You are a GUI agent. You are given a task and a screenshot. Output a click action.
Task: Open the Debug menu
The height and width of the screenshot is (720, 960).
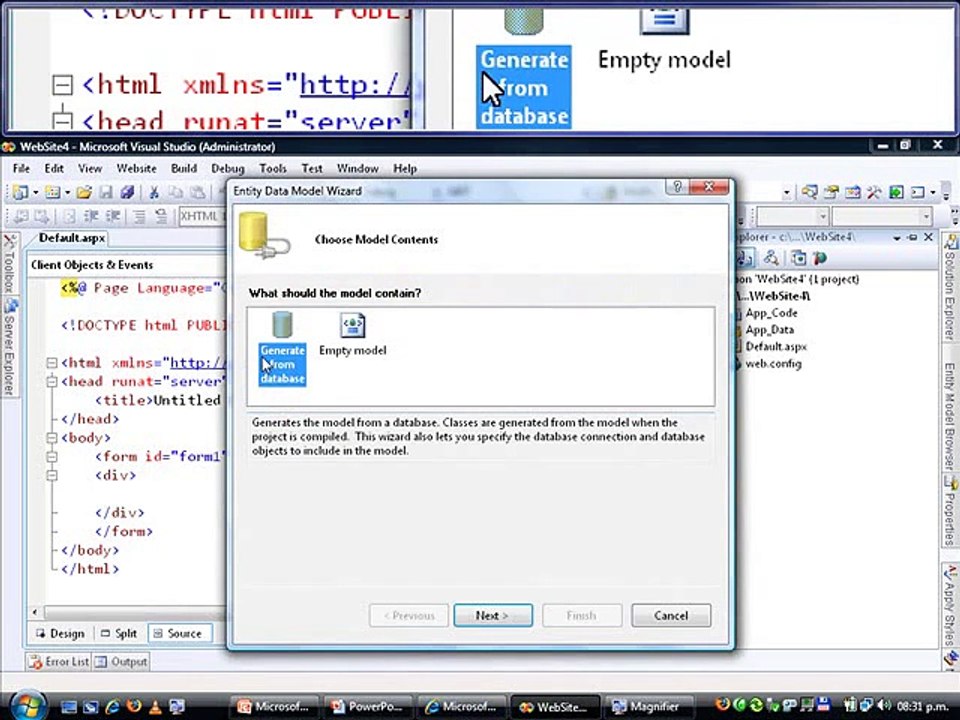228,168
